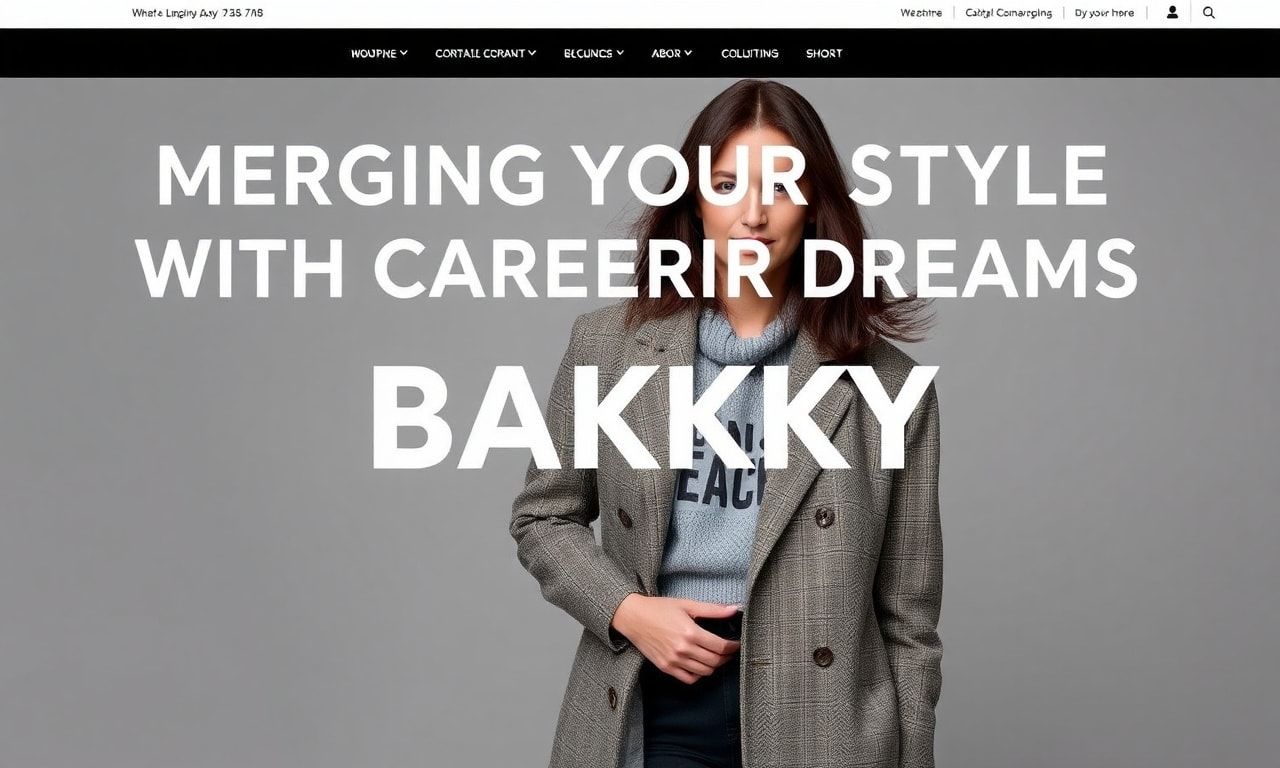Expand the chevron next to CORTALE CORANT
Screen dimensions: 1280x768
pyautogui.click(x=532, y=53)
